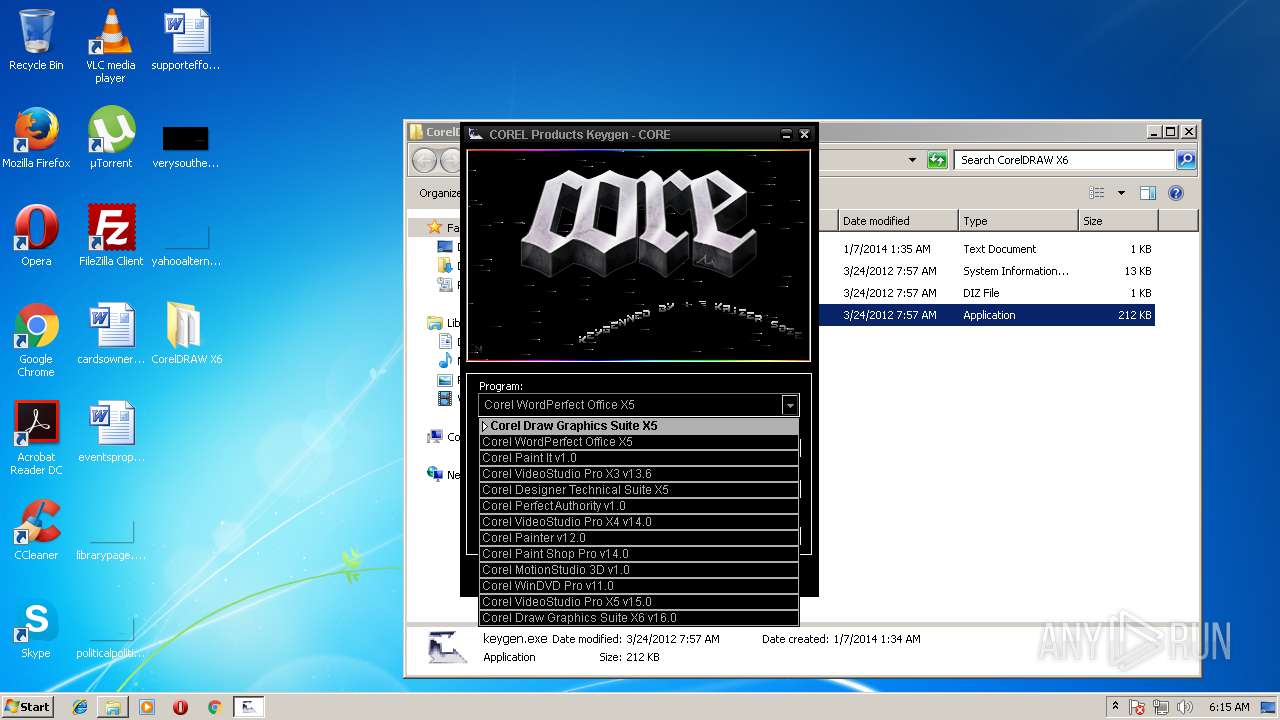Choose Corel Designer Technical Suite X5
1280x720 pixels.
pos(639,490)
